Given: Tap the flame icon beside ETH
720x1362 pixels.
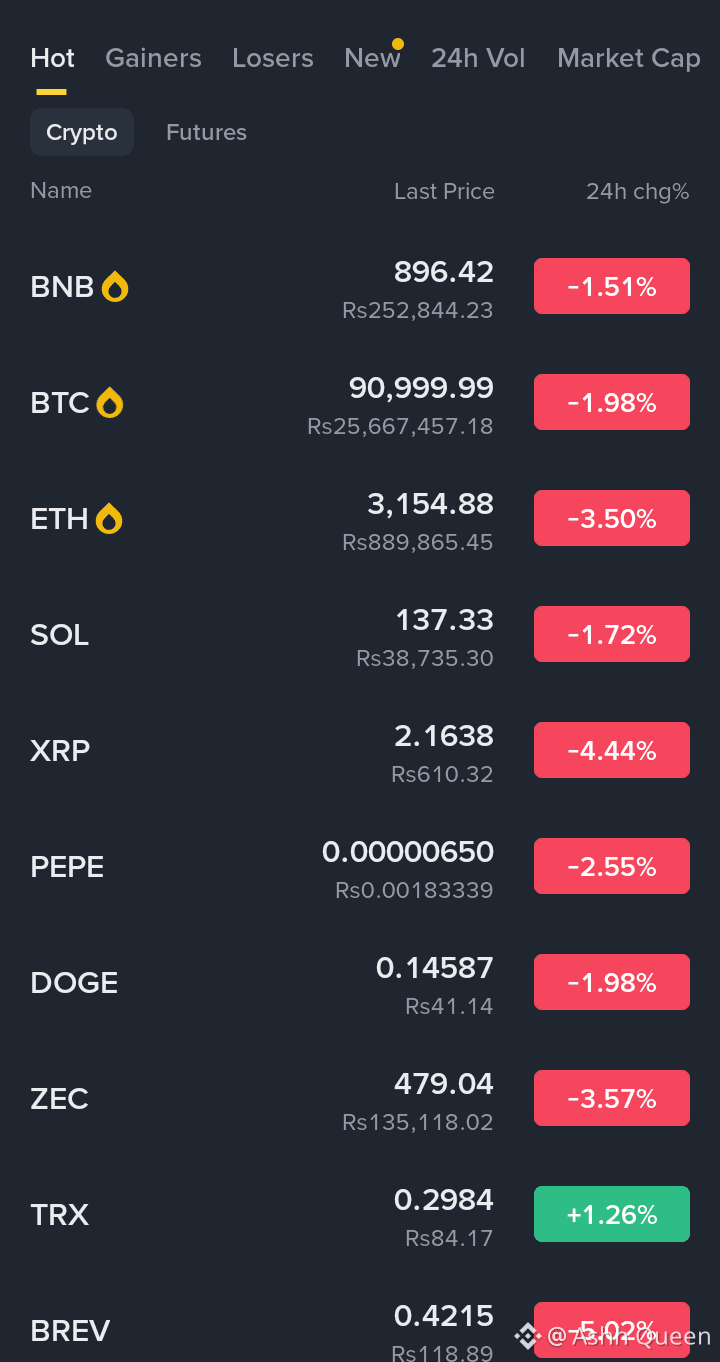Looking at the screenshot, I should click(x=108, y=519).
